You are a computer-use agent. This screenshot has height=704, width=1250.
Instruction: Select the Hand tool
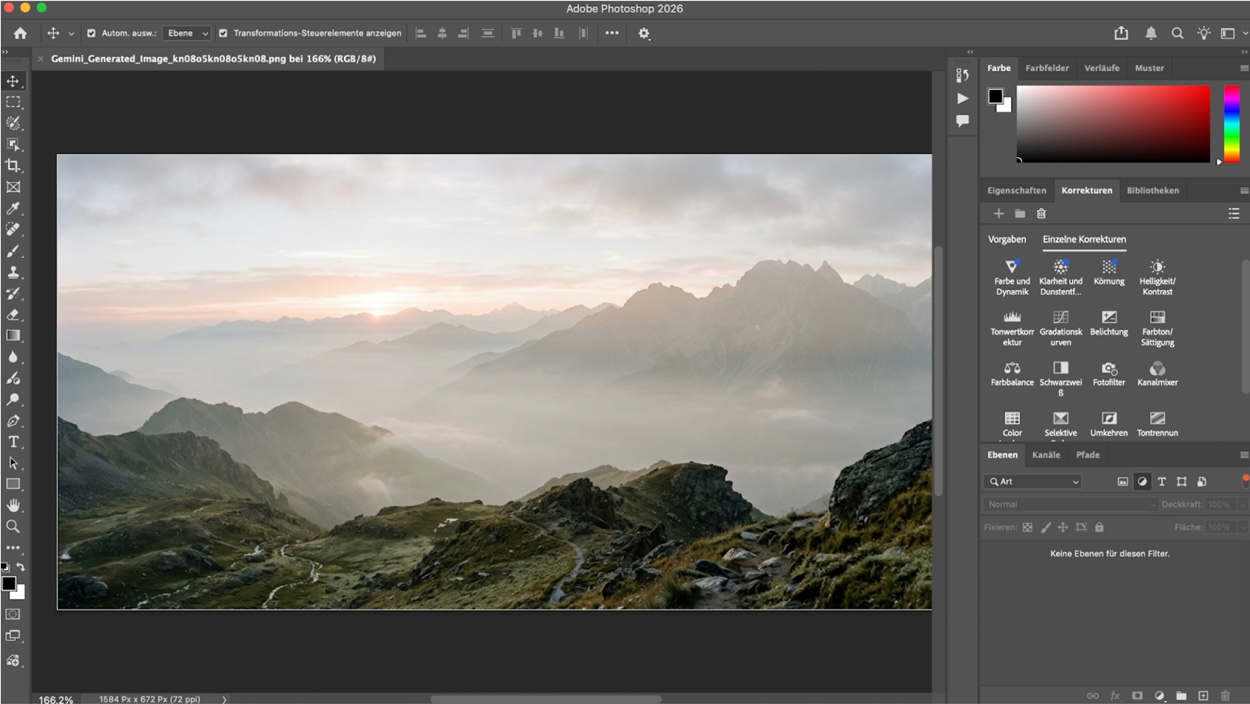(14, 504)
